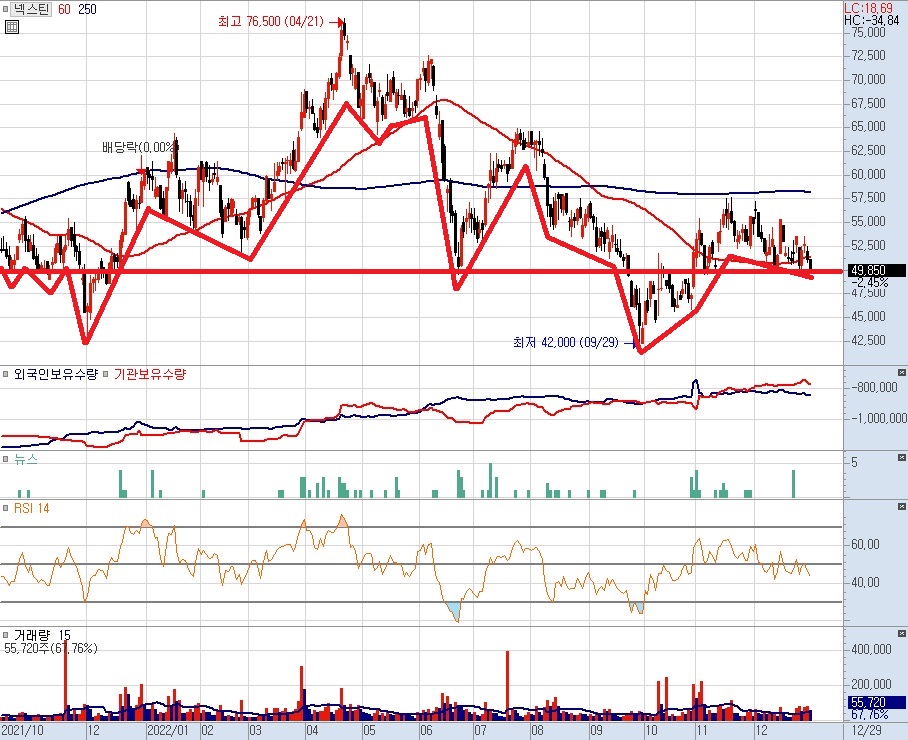Toggle the square marker beside 넥스틴
Screen dimensions: 908x740
pos(5,9)
